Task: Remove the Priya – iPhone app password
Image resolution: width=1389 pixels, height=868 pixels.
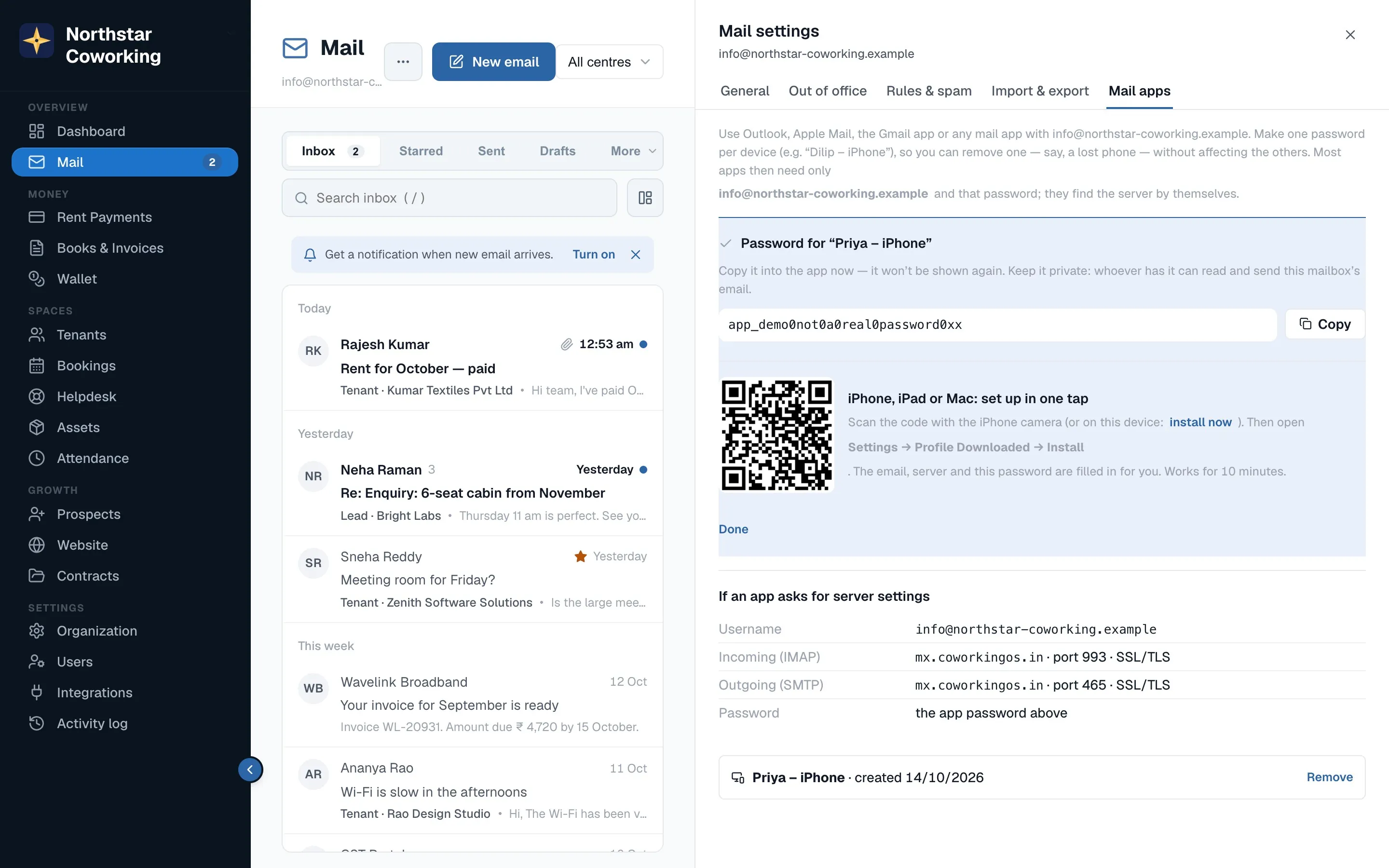Action: 1329,777
